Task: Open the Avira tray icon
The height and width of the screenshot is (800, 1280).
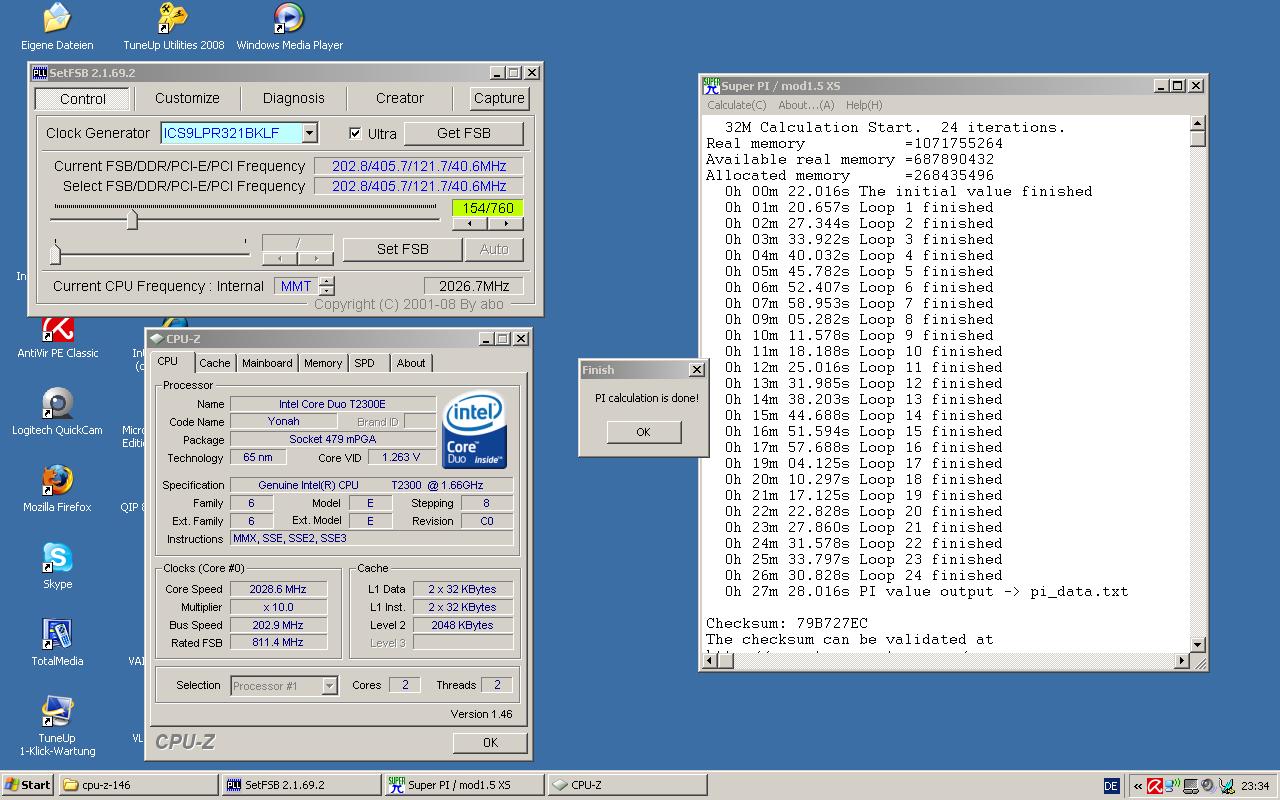Action: (1155, 786)
